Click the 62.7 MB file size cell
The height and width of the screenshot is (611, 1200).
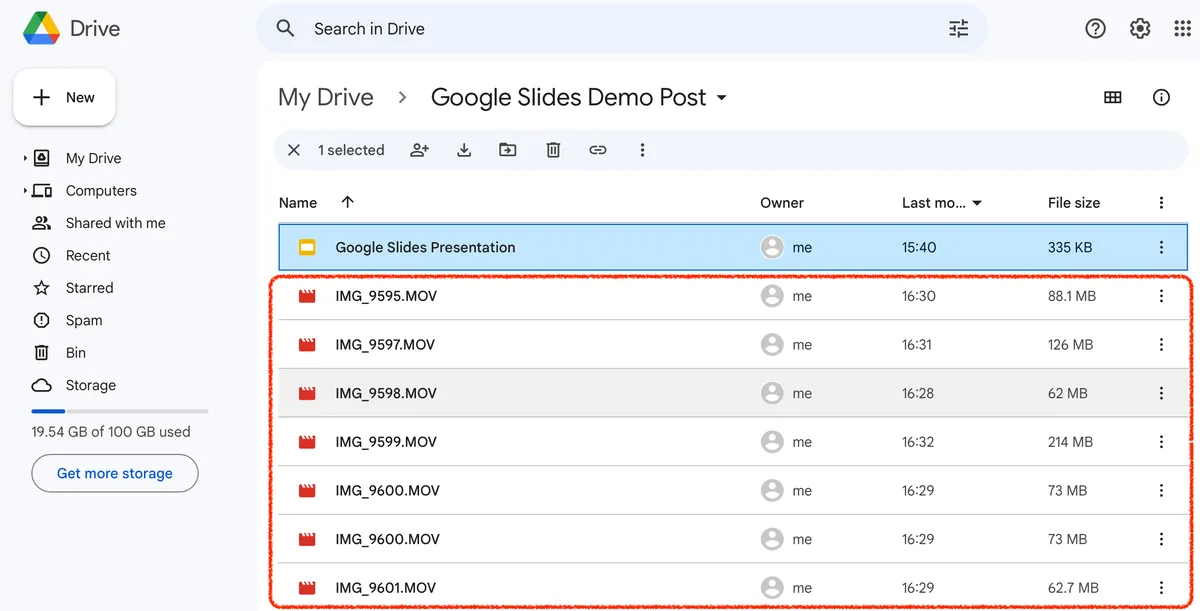coord(1073,588)
